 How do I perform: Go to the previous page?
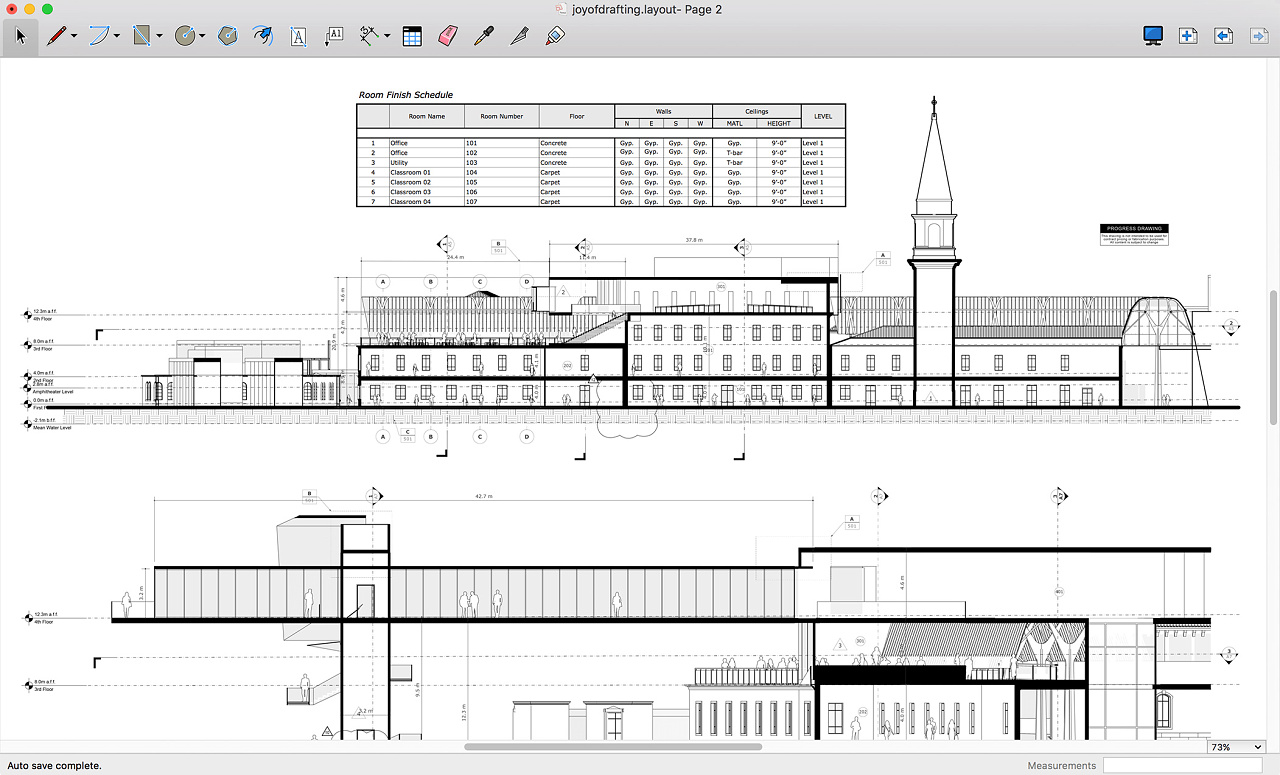(x=1223, y=36)
